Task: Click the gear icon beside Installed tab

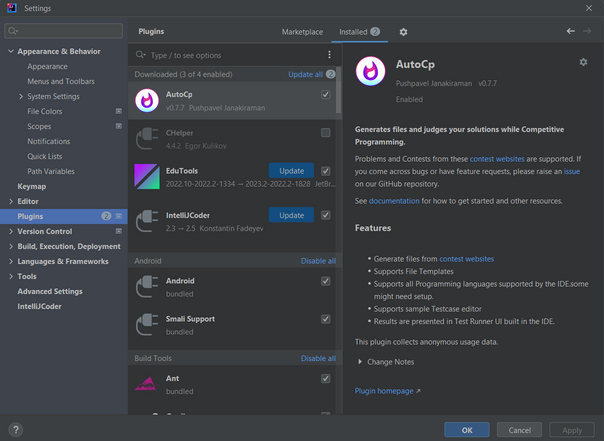Action: click(x=403, y=32)
